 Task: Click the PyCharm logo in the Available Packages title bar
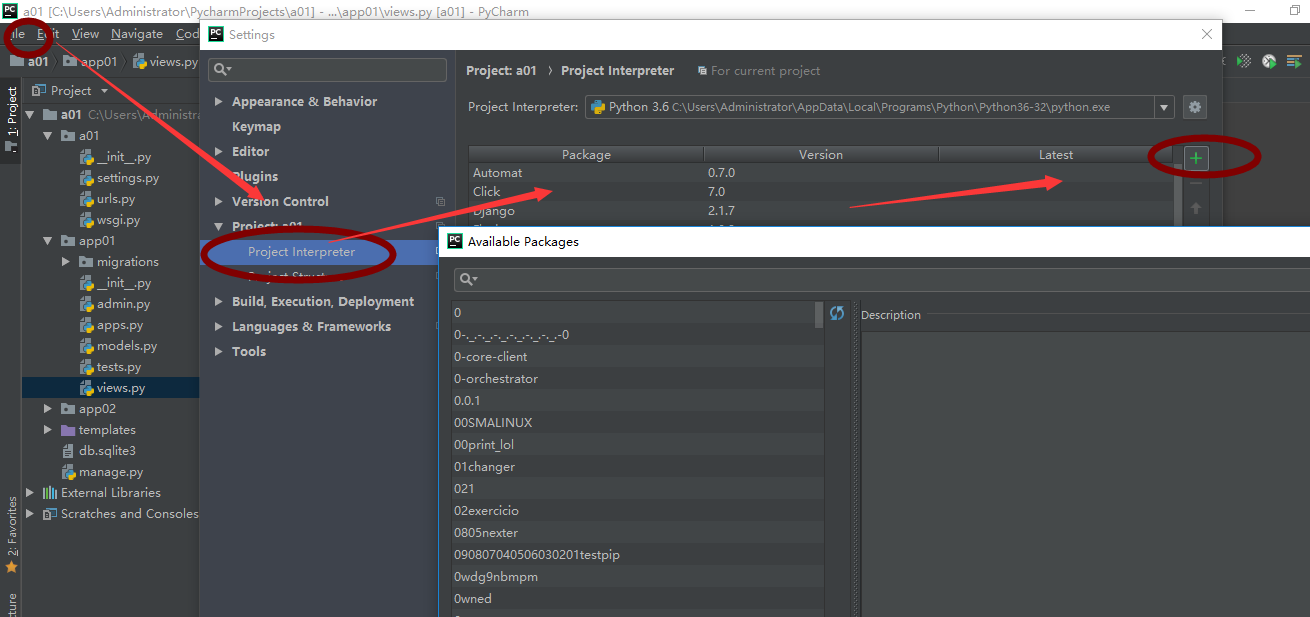(x=454, y=241)
